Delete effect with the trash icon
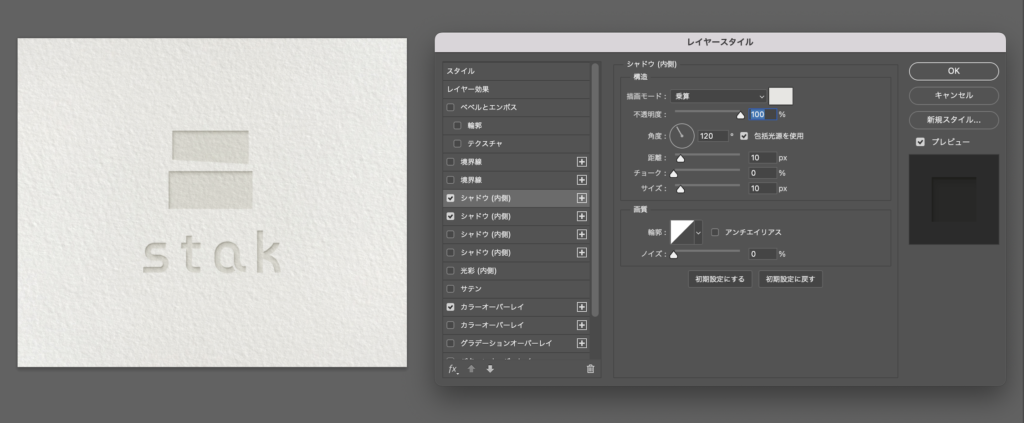Viewport: 1024px width, 423px height. 590,369
